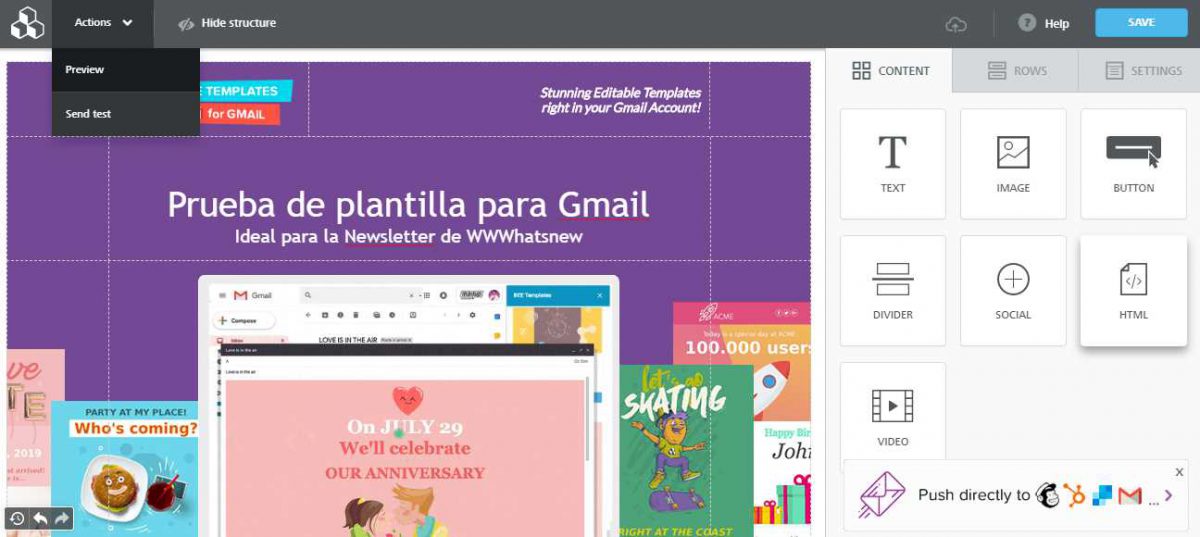Select the HTML content block

tap(1133, 291)
